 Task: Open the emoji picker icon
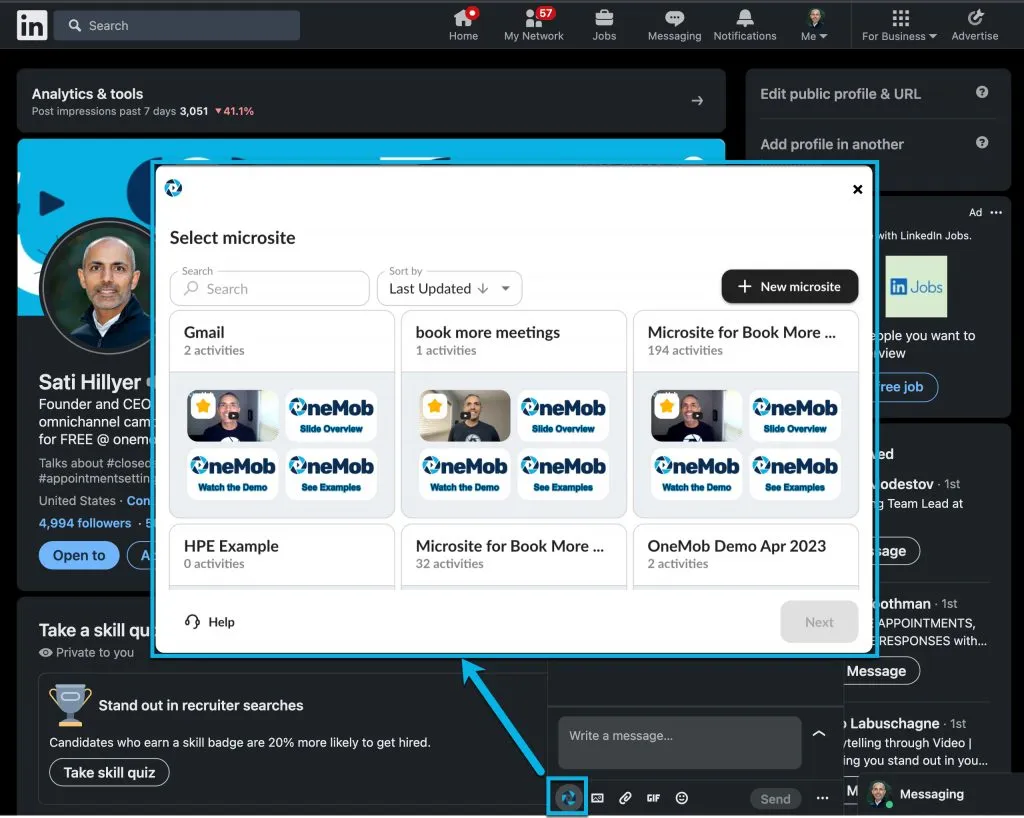(681, 798)
